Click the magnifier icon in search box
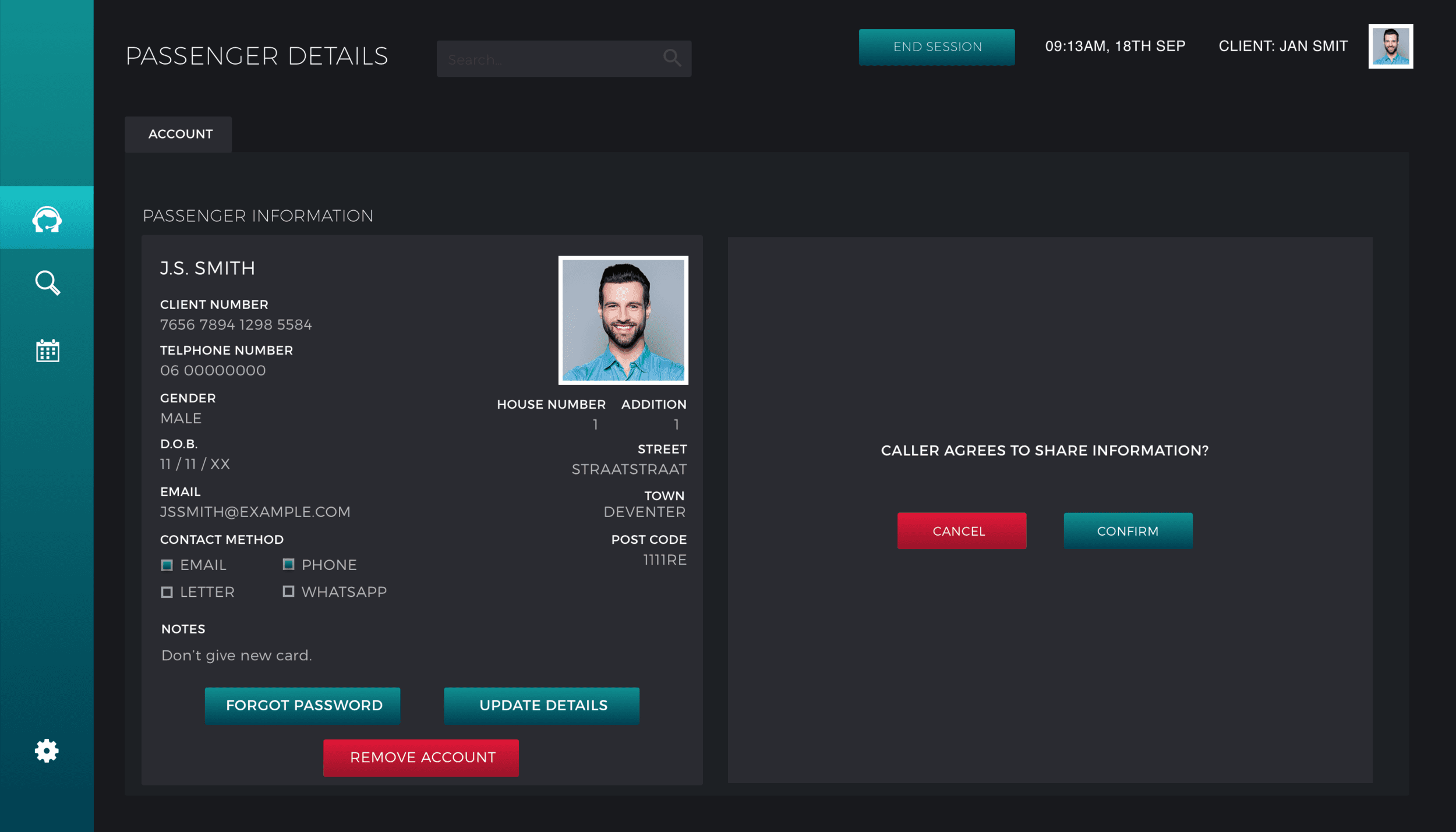Screen dimensions: 1456x832 click(672, 58)
